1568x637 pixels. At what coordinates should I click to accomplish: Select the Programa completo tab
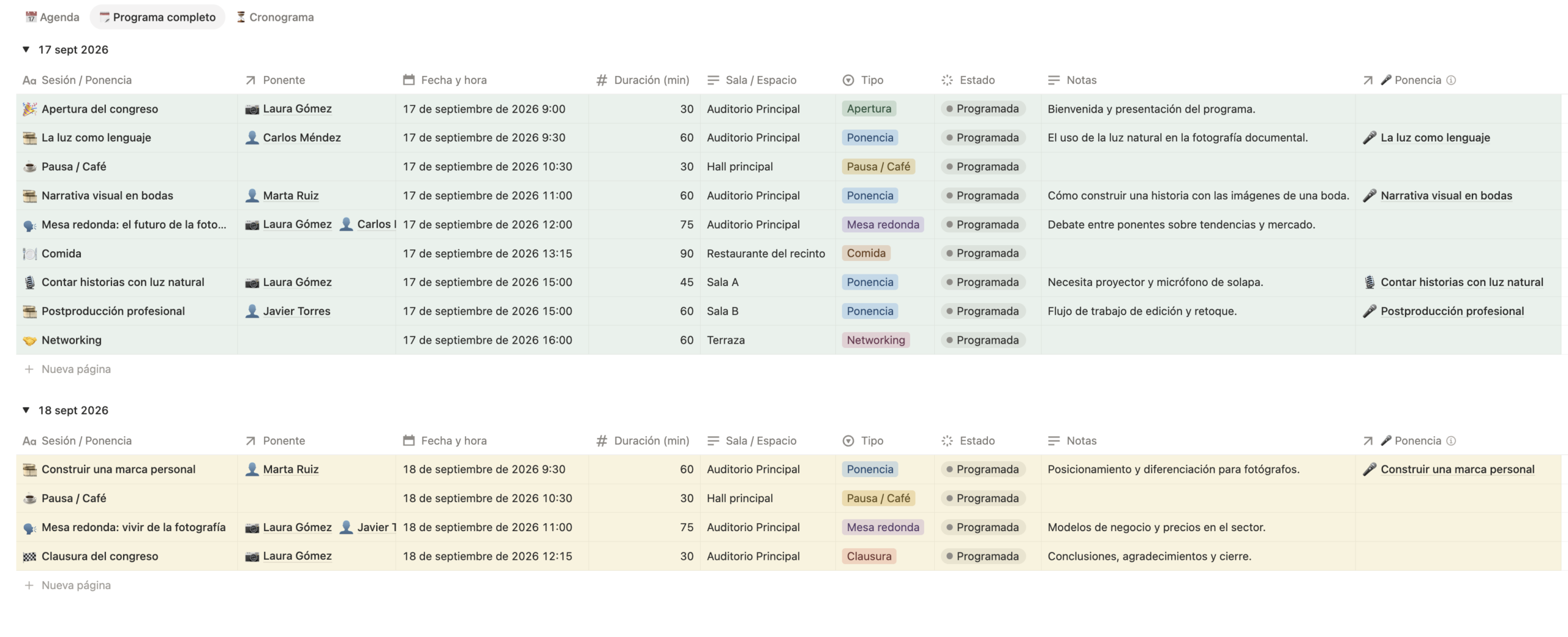[157, 17]
